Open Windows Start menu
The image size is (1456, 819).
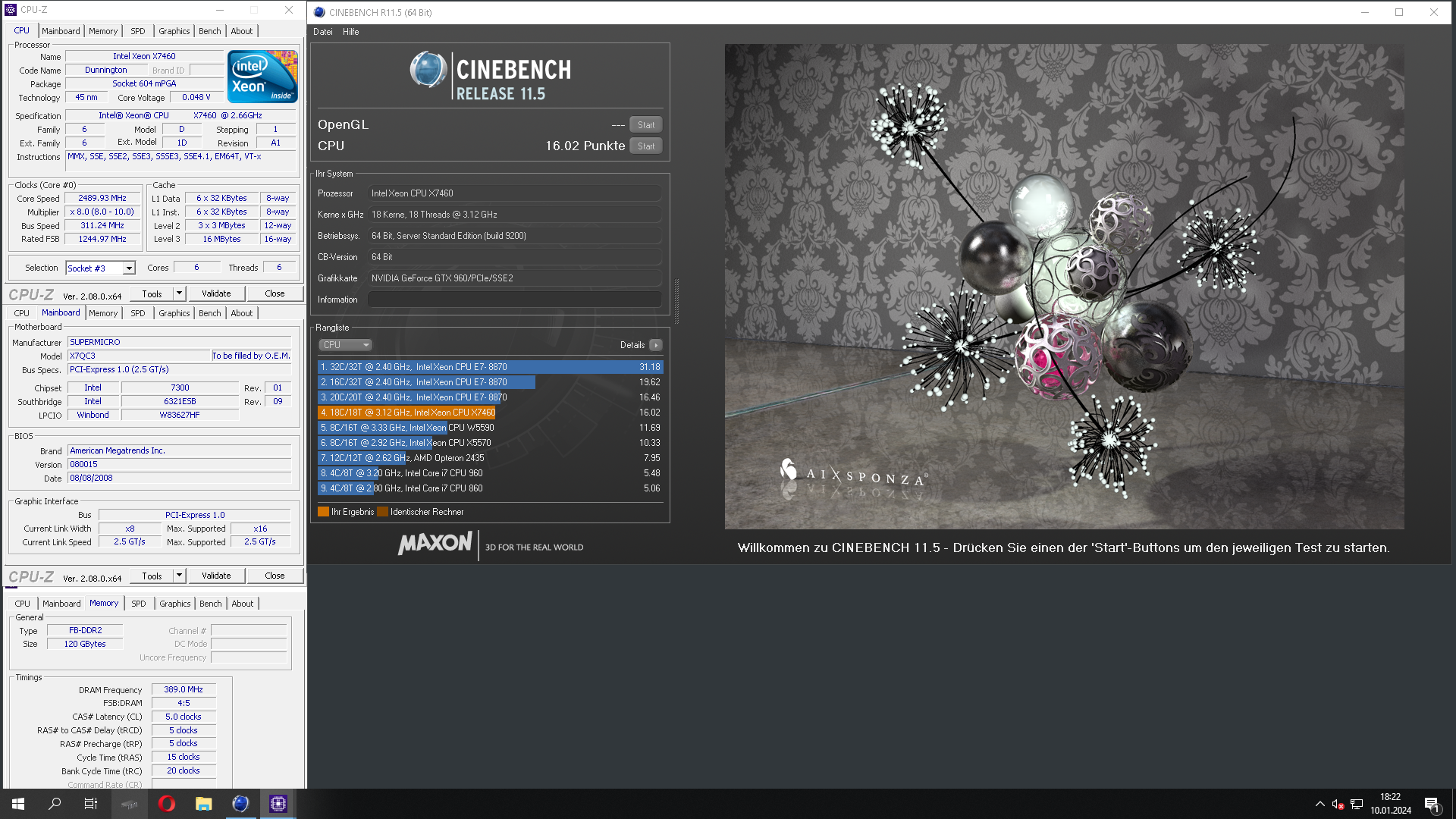tap(18, 804)
